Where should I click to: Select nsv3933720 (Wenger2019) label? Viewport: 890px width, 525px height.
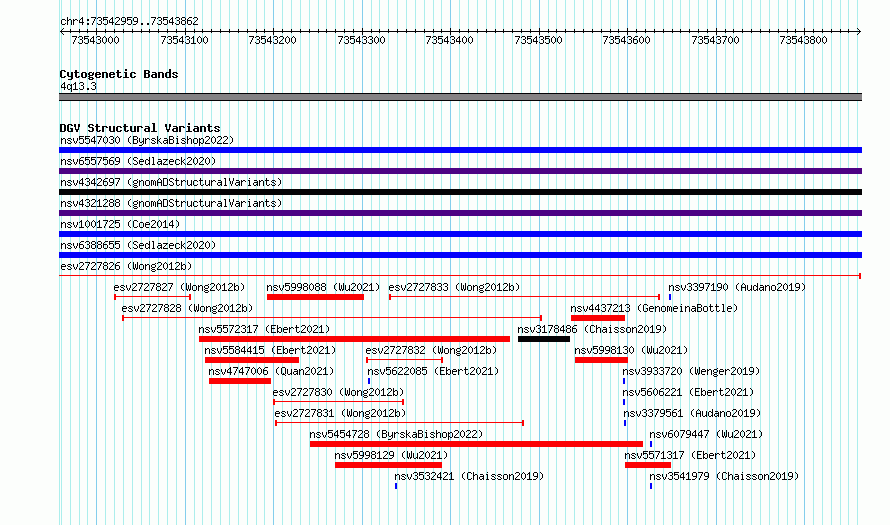coord(691,371)
